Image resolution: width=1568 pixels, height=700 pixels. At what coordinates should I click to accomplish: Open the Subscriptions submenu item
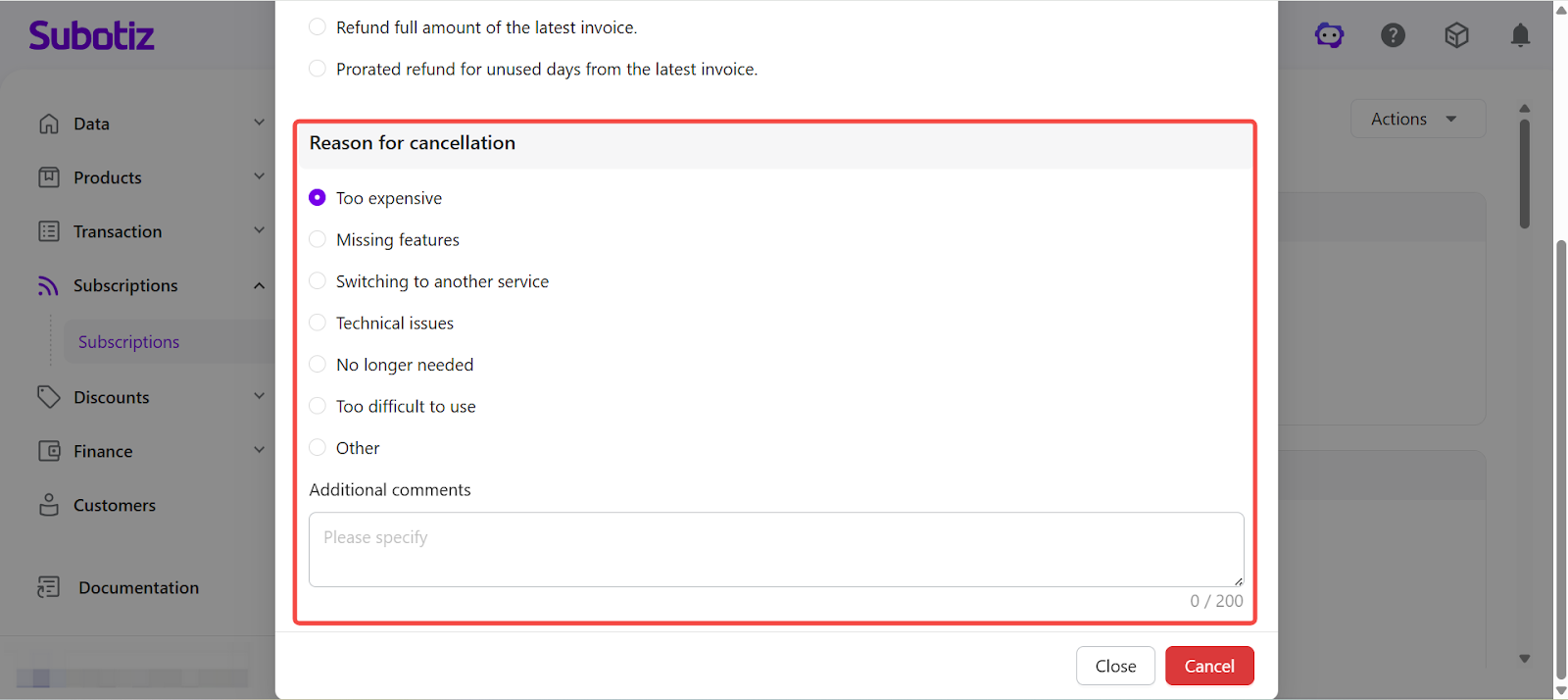[129, 342]
